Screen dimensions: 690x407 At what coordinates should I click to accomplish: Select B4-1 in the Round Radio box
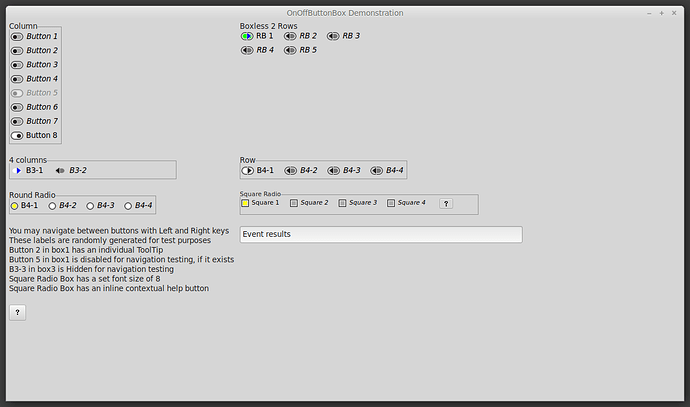coord(25,205)
